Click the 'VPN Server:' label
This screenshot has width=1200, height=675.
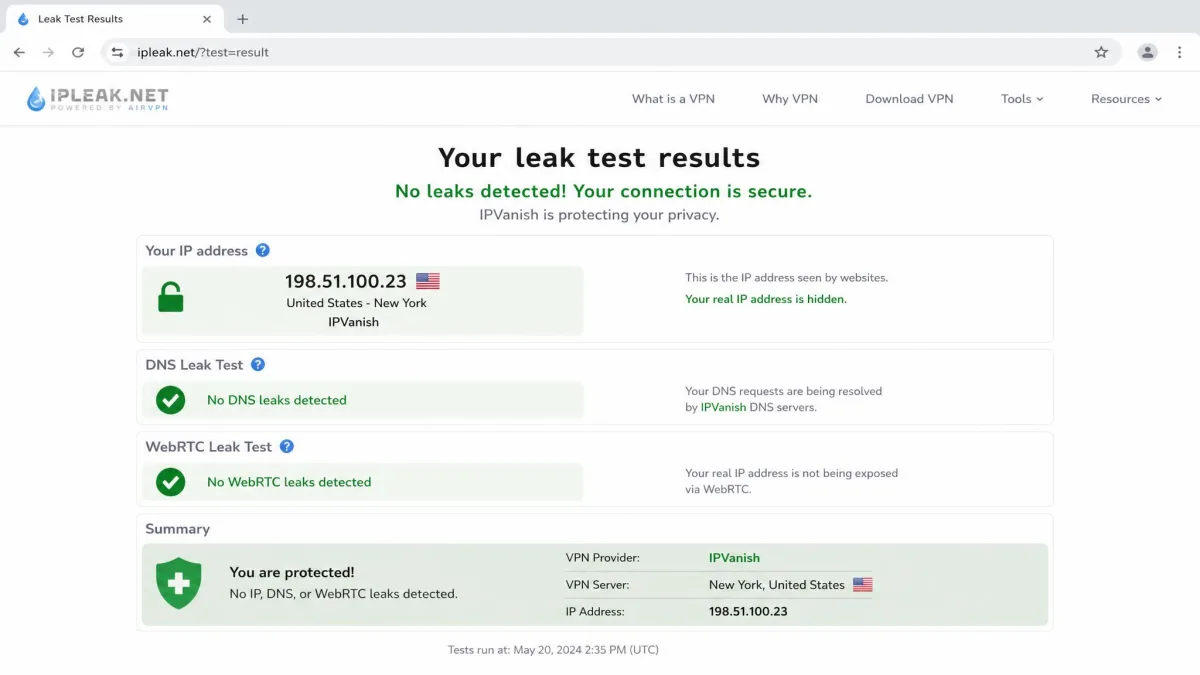(597, 585)
